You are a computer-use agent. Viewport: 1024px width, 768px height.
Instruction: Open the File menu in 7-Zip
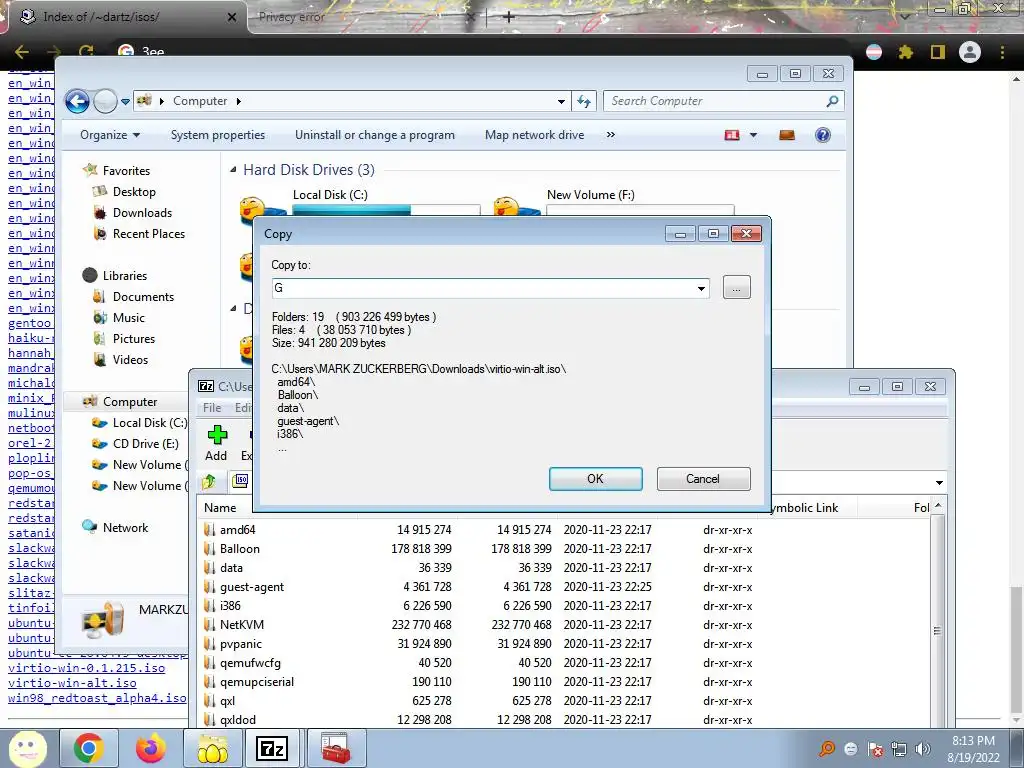[x=212, y=408]
